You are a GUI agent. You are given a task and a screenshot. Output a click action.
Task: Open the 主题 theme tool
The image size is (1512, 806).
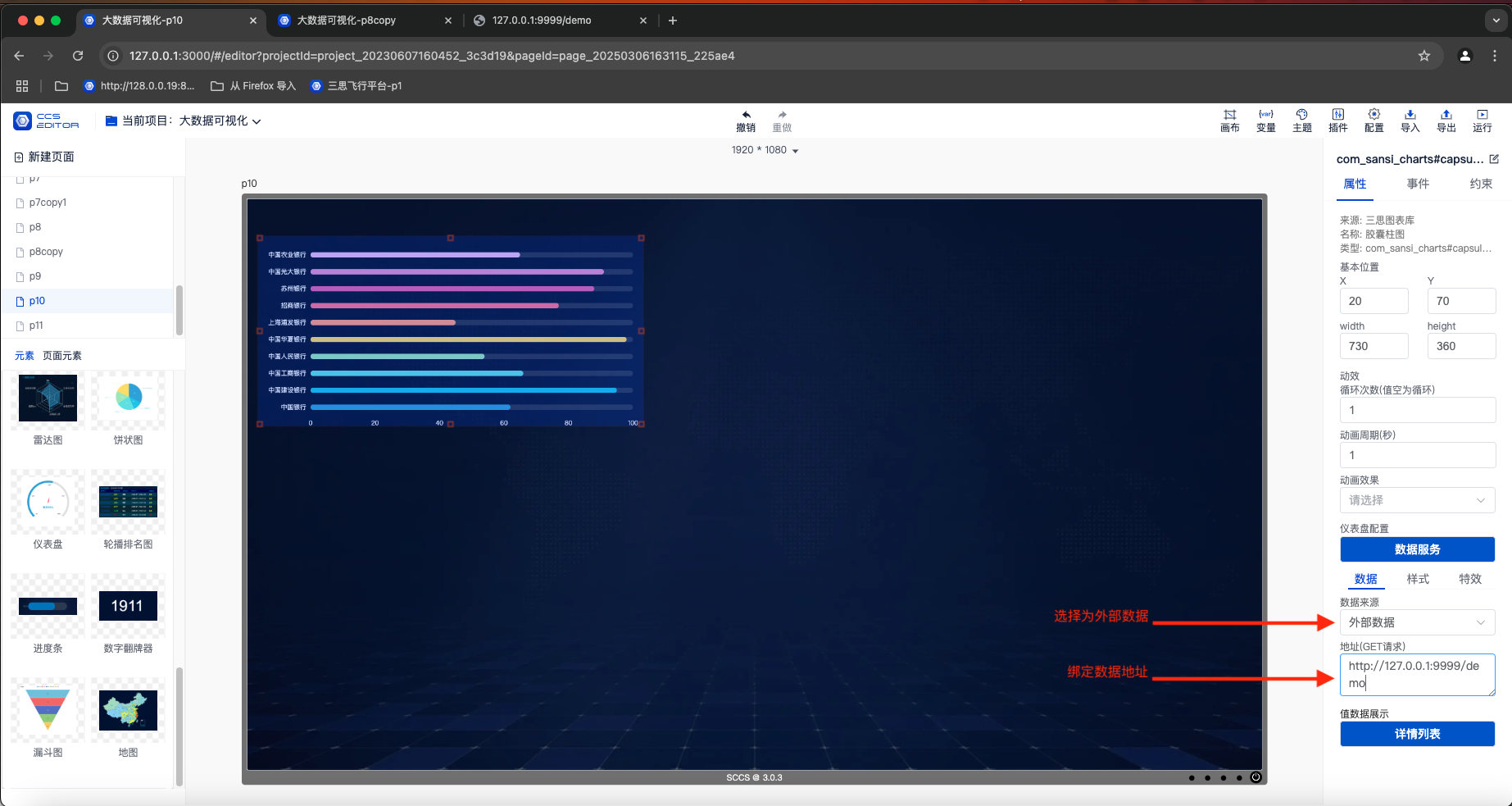pyautogui.click(x=1302, y=121)
